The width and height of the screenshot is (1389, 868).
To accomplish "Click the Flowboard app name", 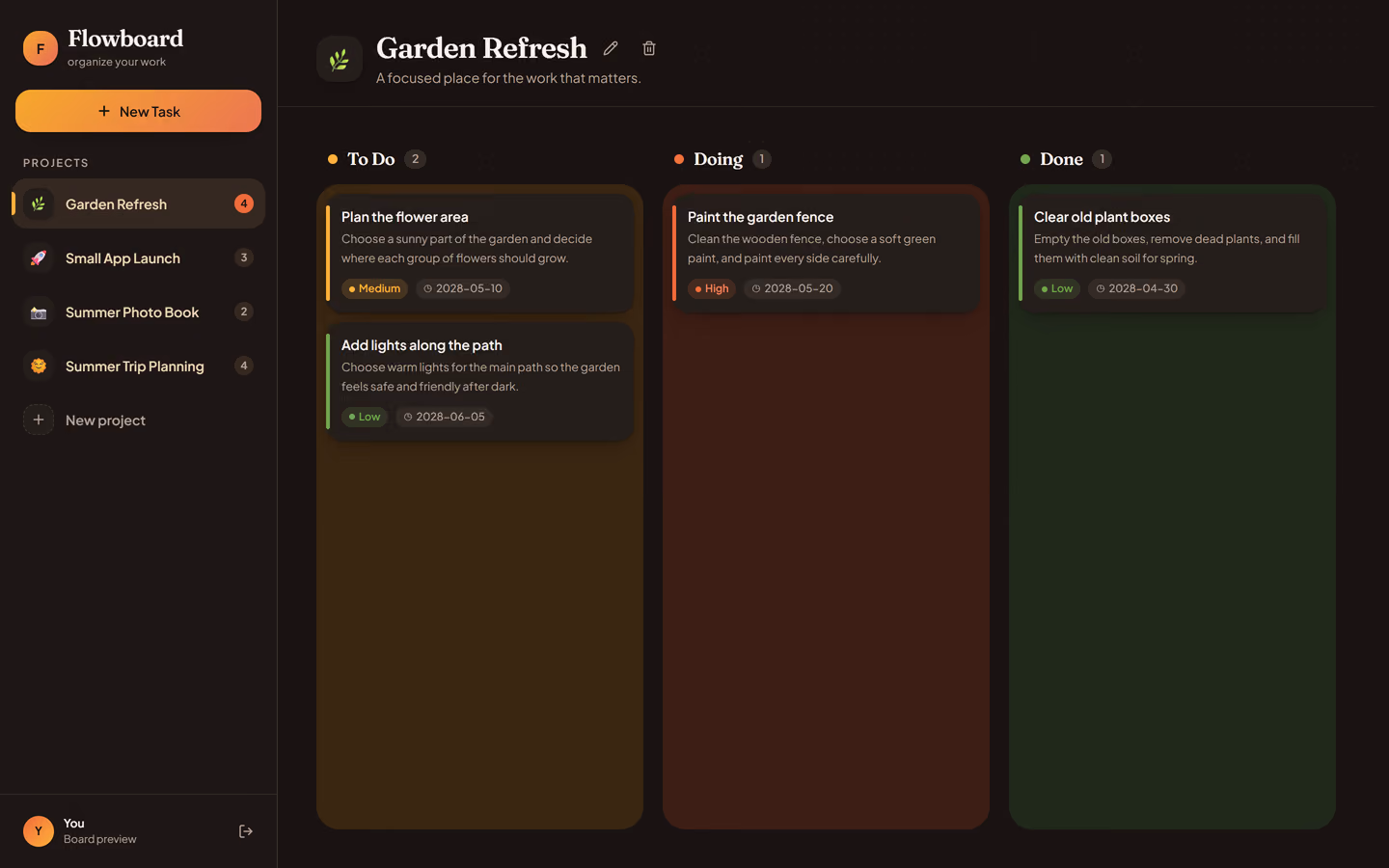I will [125, 39].
